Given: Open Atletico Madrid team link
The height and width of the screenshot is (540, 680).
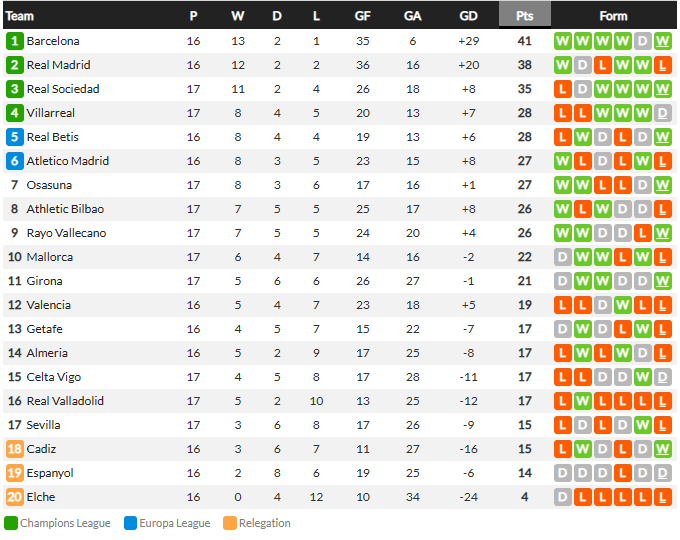Looking at the screenshot, I should coord(68,161).
